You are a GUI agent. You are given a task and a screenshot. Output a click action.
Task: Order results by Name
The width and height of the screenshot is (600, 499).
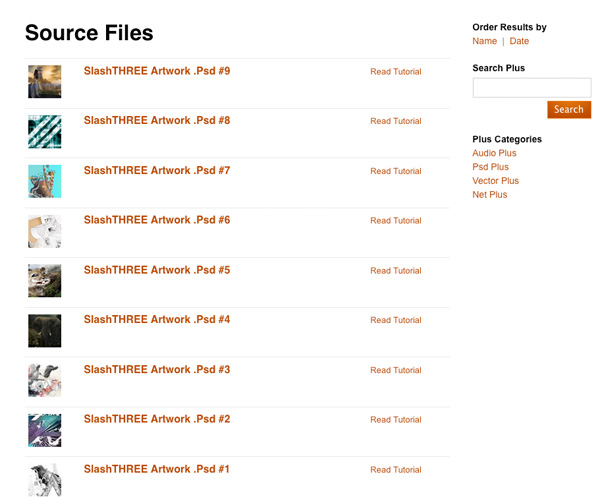pyautogui.click(x=484, y=41)
